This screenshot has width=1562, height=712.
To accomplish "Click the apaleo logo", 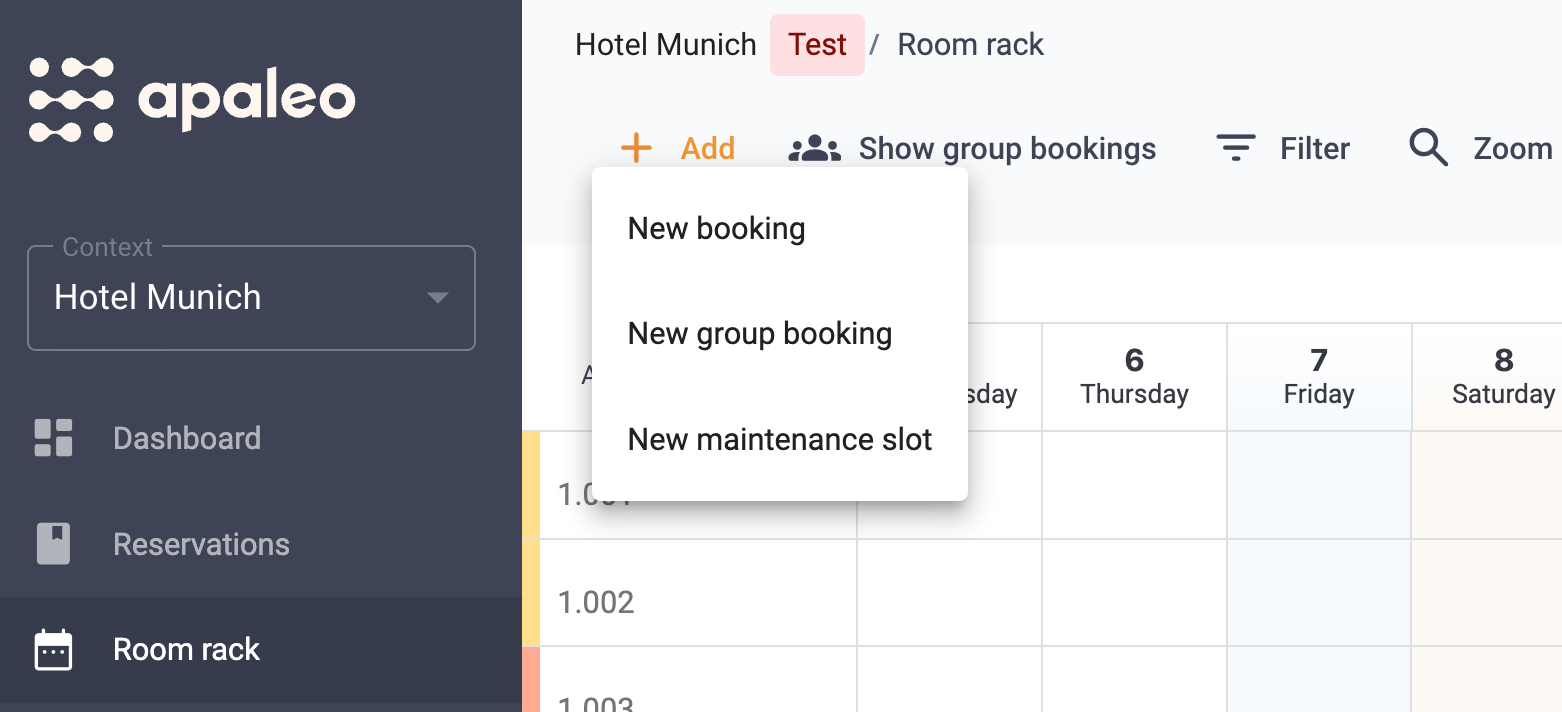I will (192, 99).
